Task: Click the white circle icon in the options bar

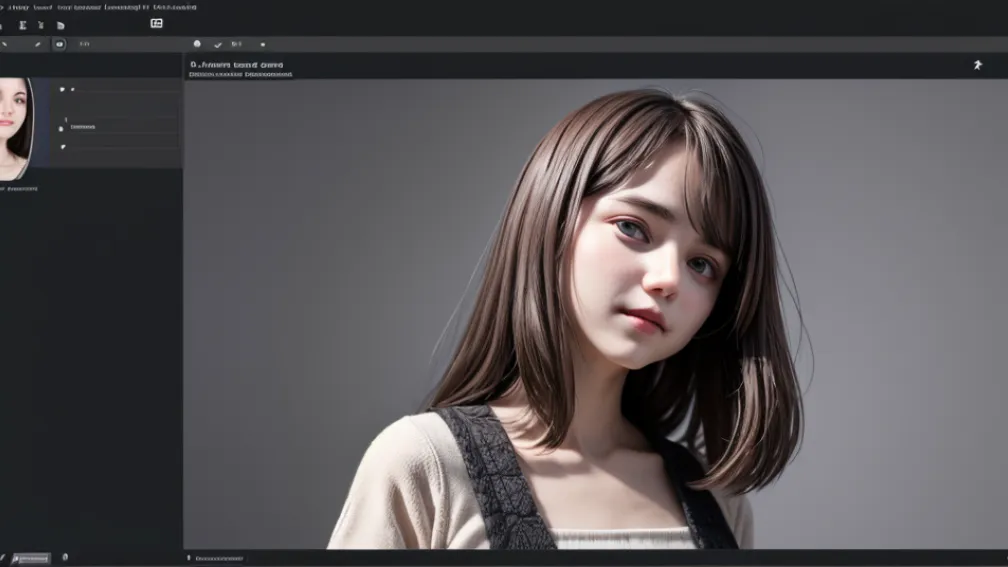Action: click(x=197, y=44)
